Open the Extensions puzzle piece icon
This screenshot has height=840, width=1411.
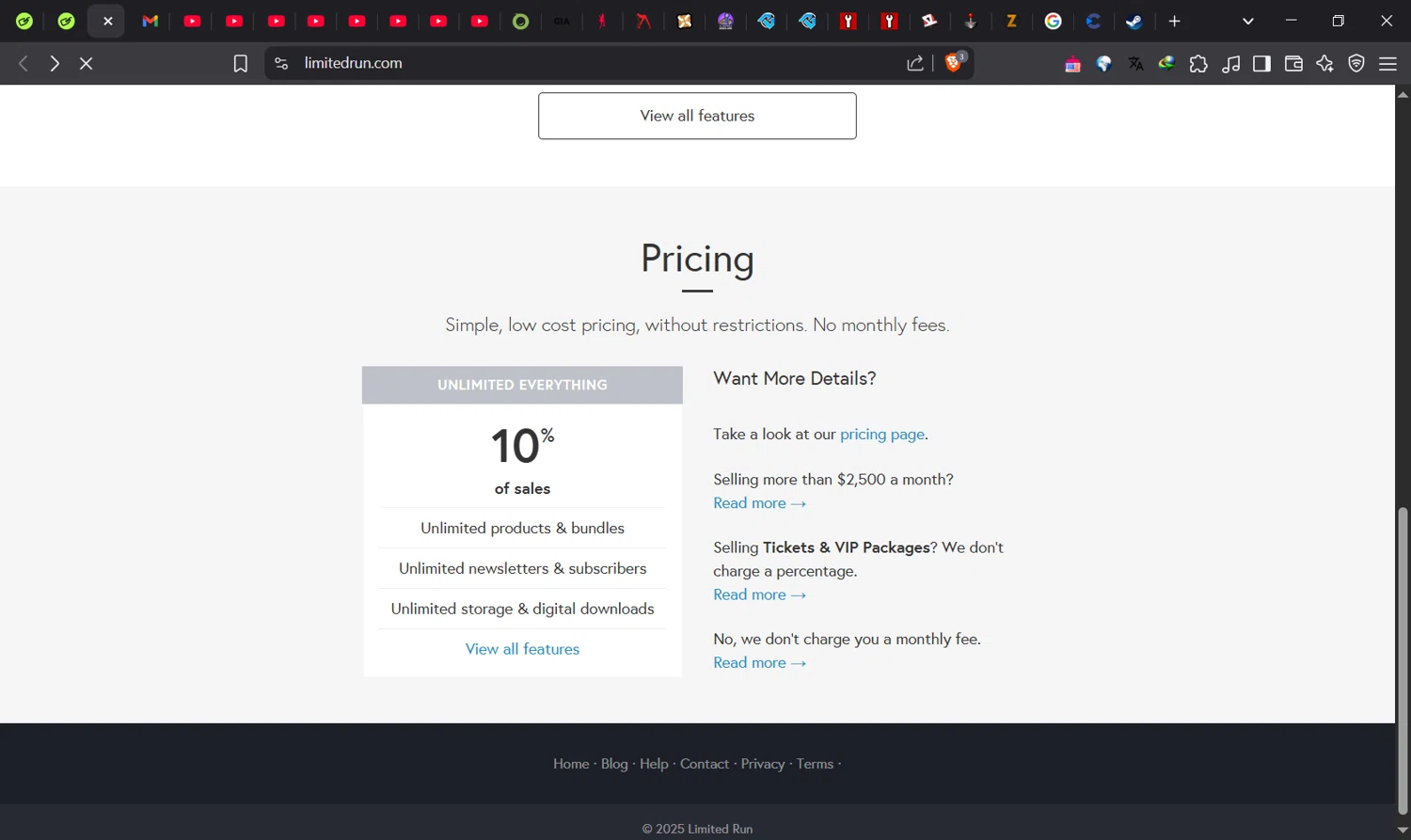1198,64
